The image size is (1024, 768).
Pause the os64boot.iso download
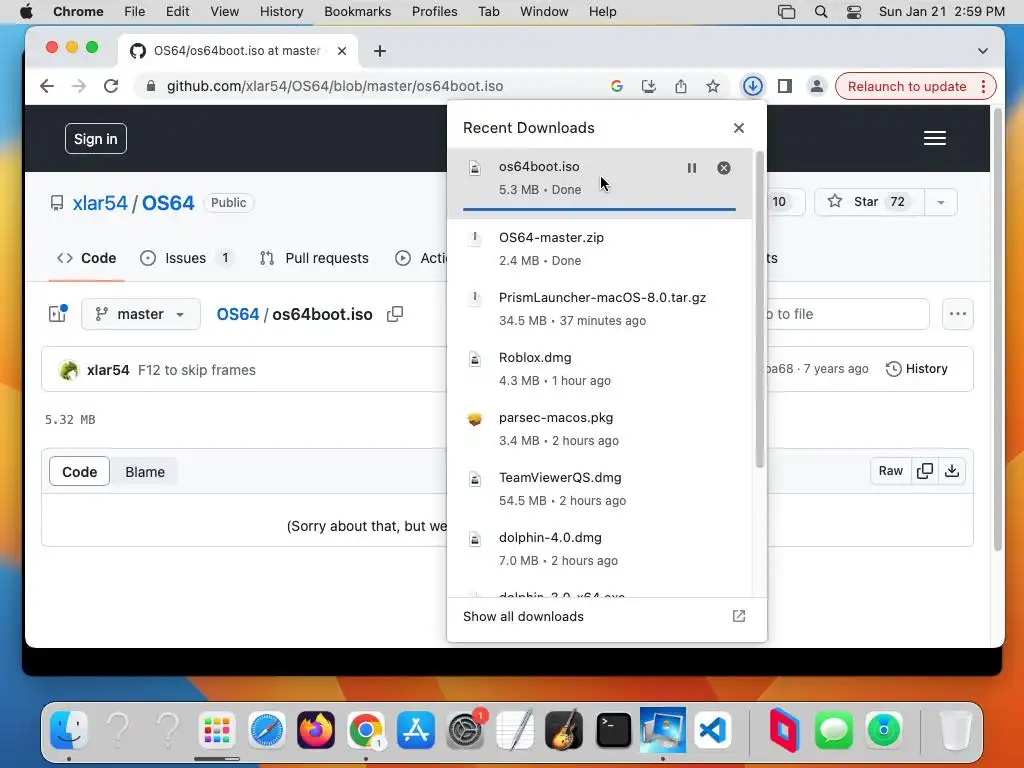692,168
